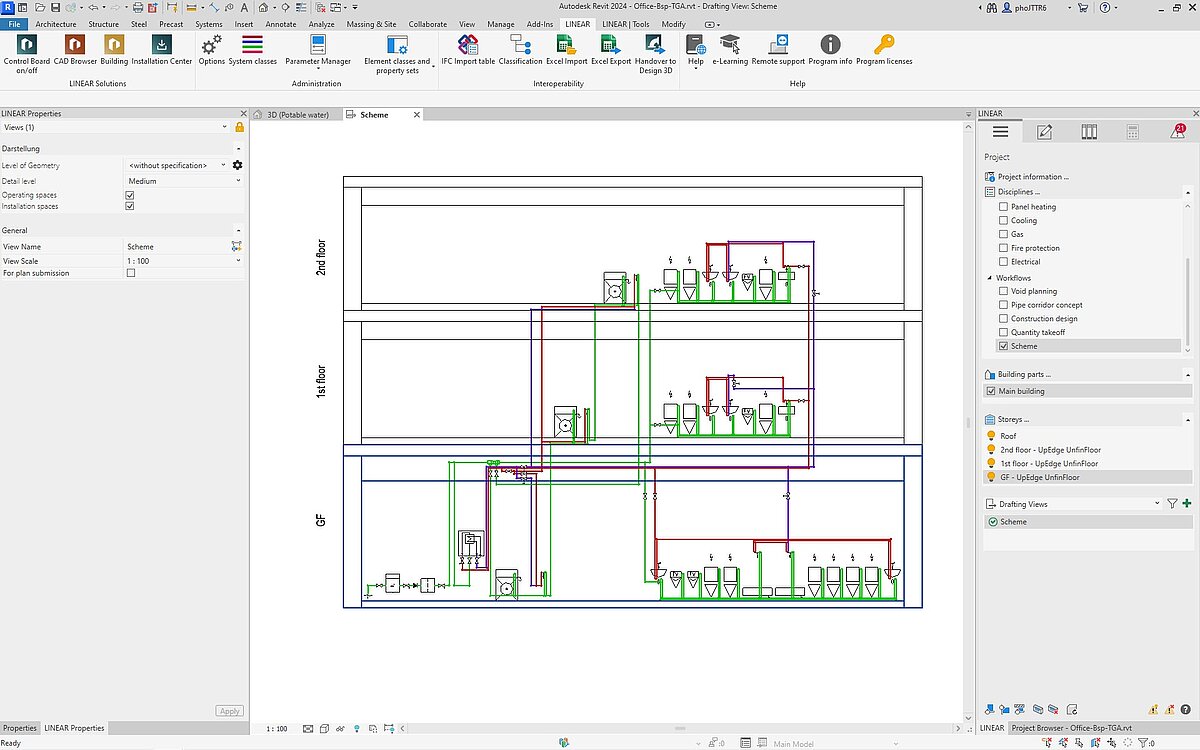Click the Remote support icon
This screenshot has height=750, width=1200.
pyautogui.click(x=778, y=45)
